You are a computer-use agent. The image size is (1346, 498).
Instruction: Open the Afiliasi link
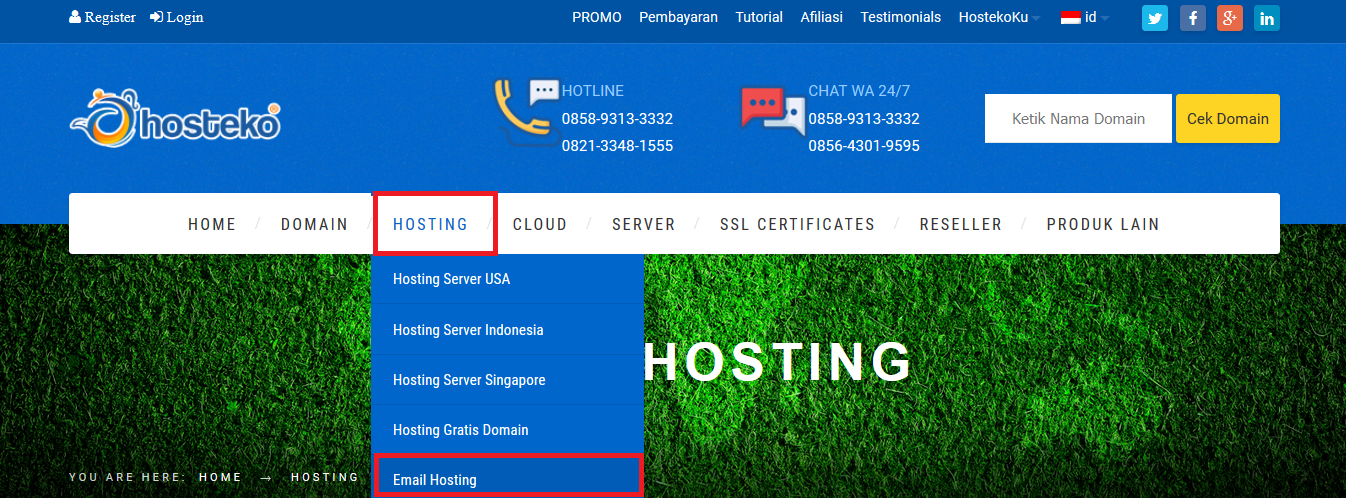(x=822, y=17)
